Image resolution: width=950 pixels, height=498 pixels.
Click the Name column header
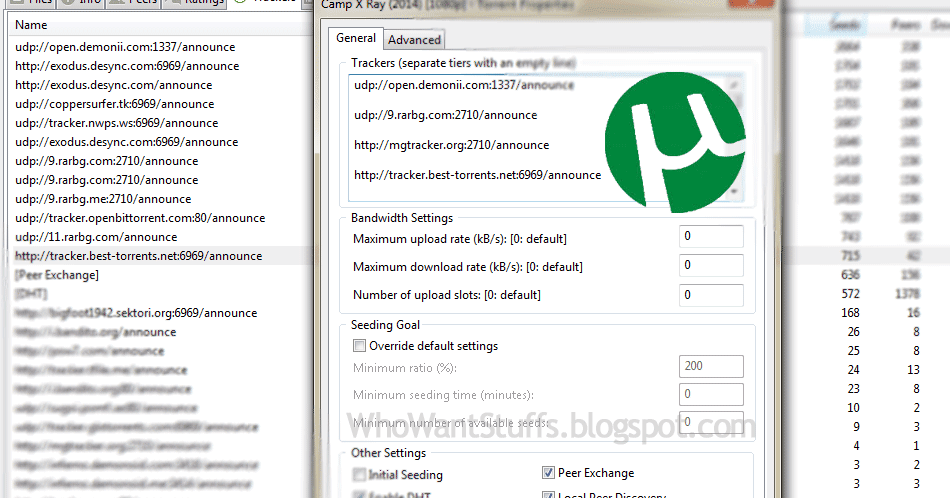pos(31,25)
